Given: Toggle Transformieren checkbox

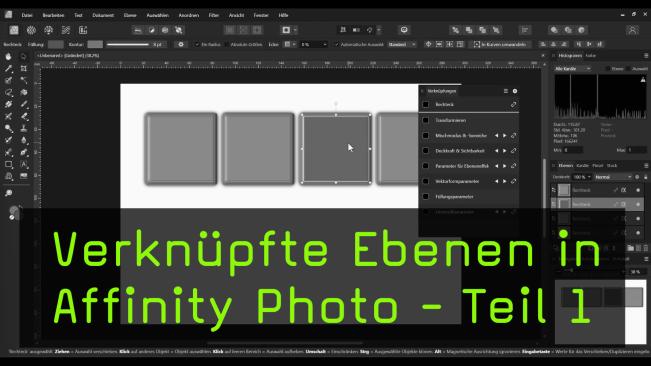Looking at the screenshot, I should click(426, 120).
